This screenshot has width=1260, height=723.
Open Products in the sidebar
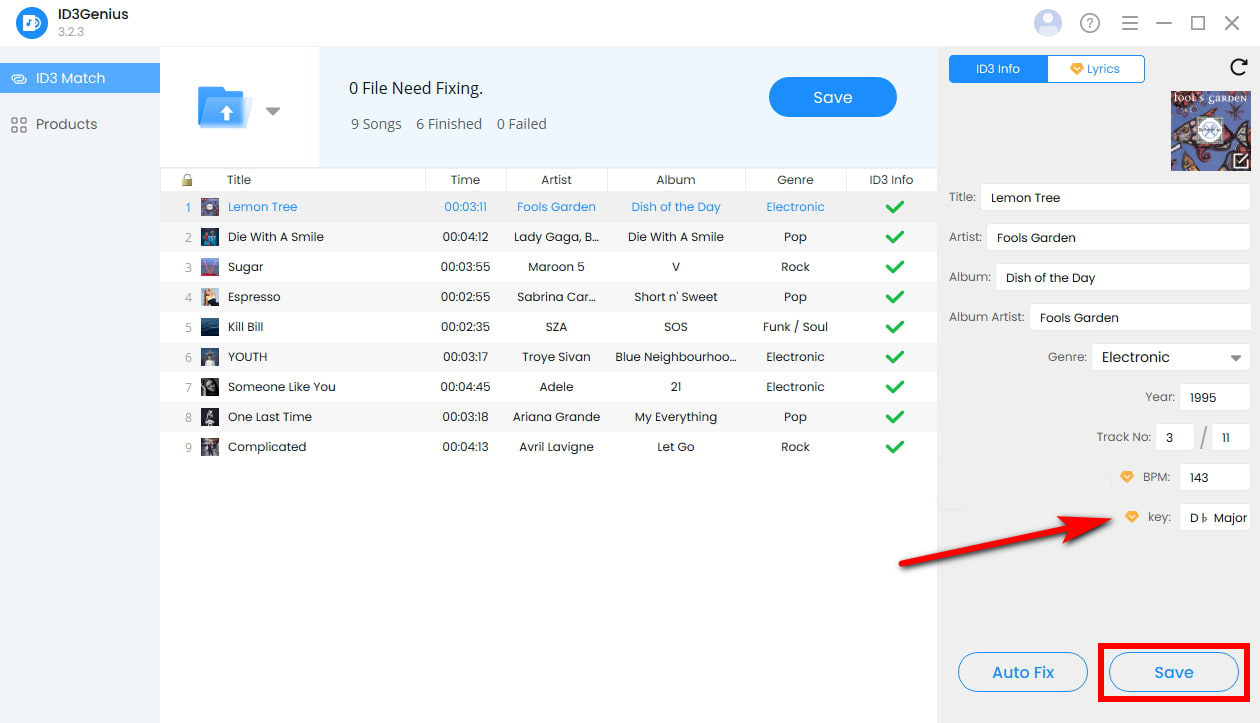point(66,124)
